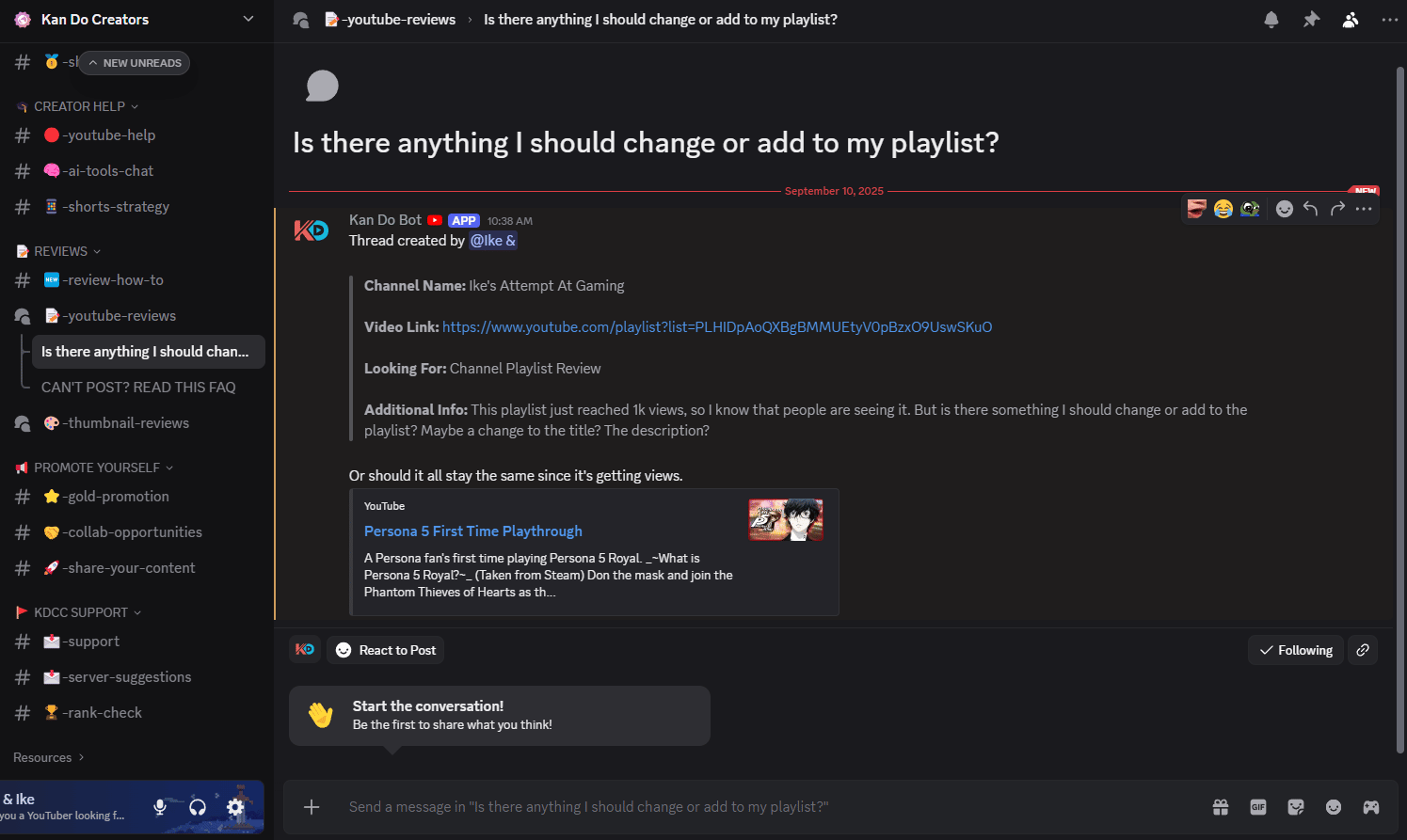Collapse the CREATOR HELP category

[77, 106]
